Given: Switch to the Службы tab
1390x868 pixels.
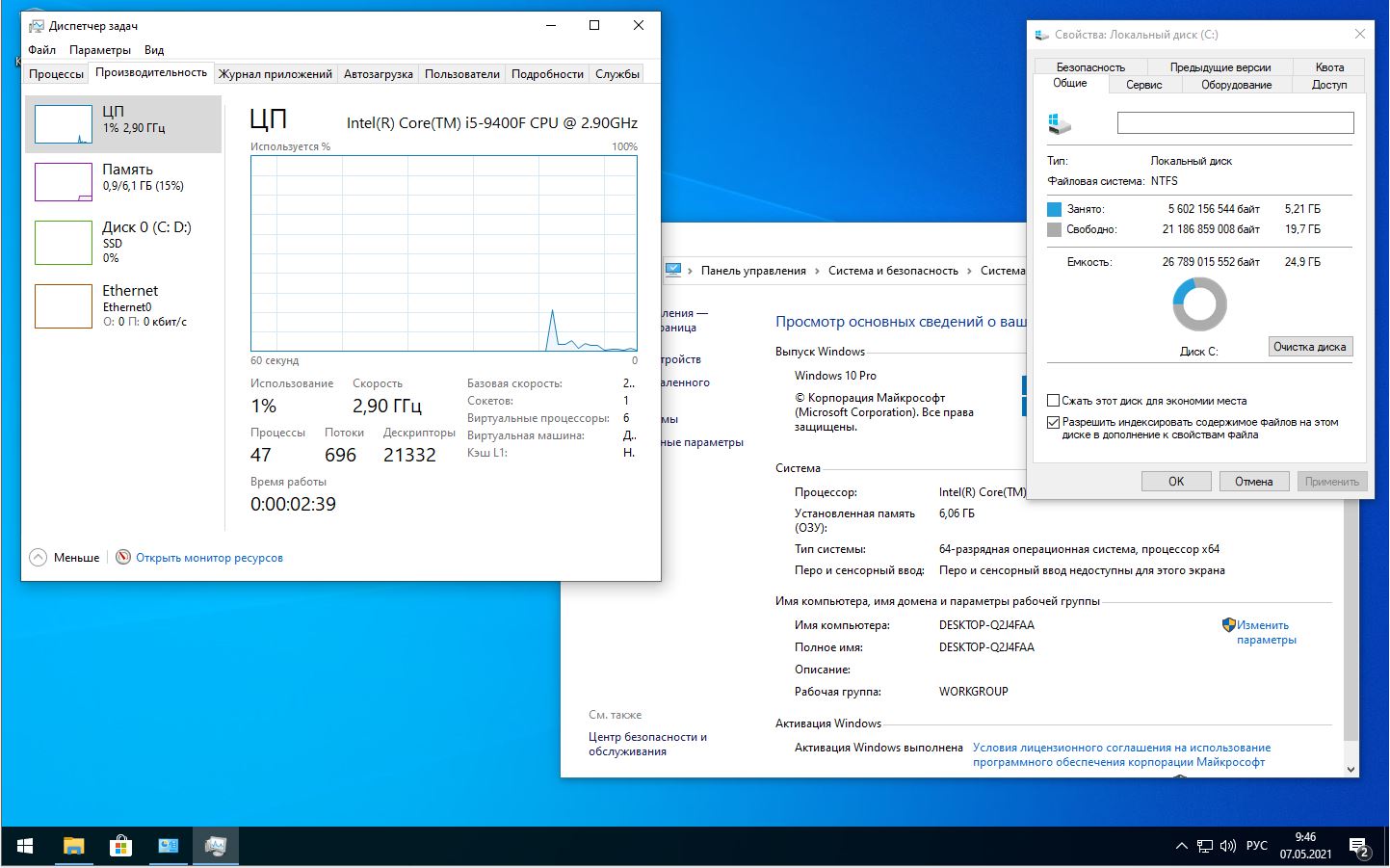Looking at the screenshot, I should click(x=617, y=74).
